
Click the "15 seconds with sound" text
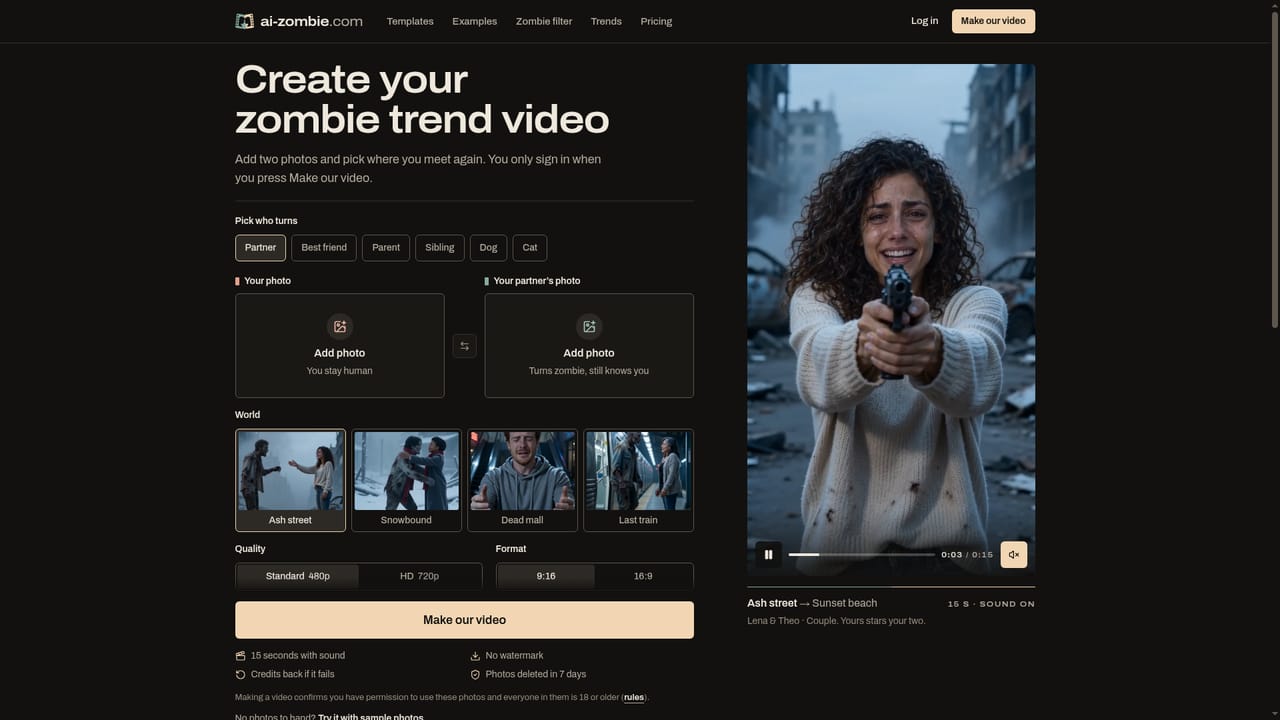click(x=298, y=655)
